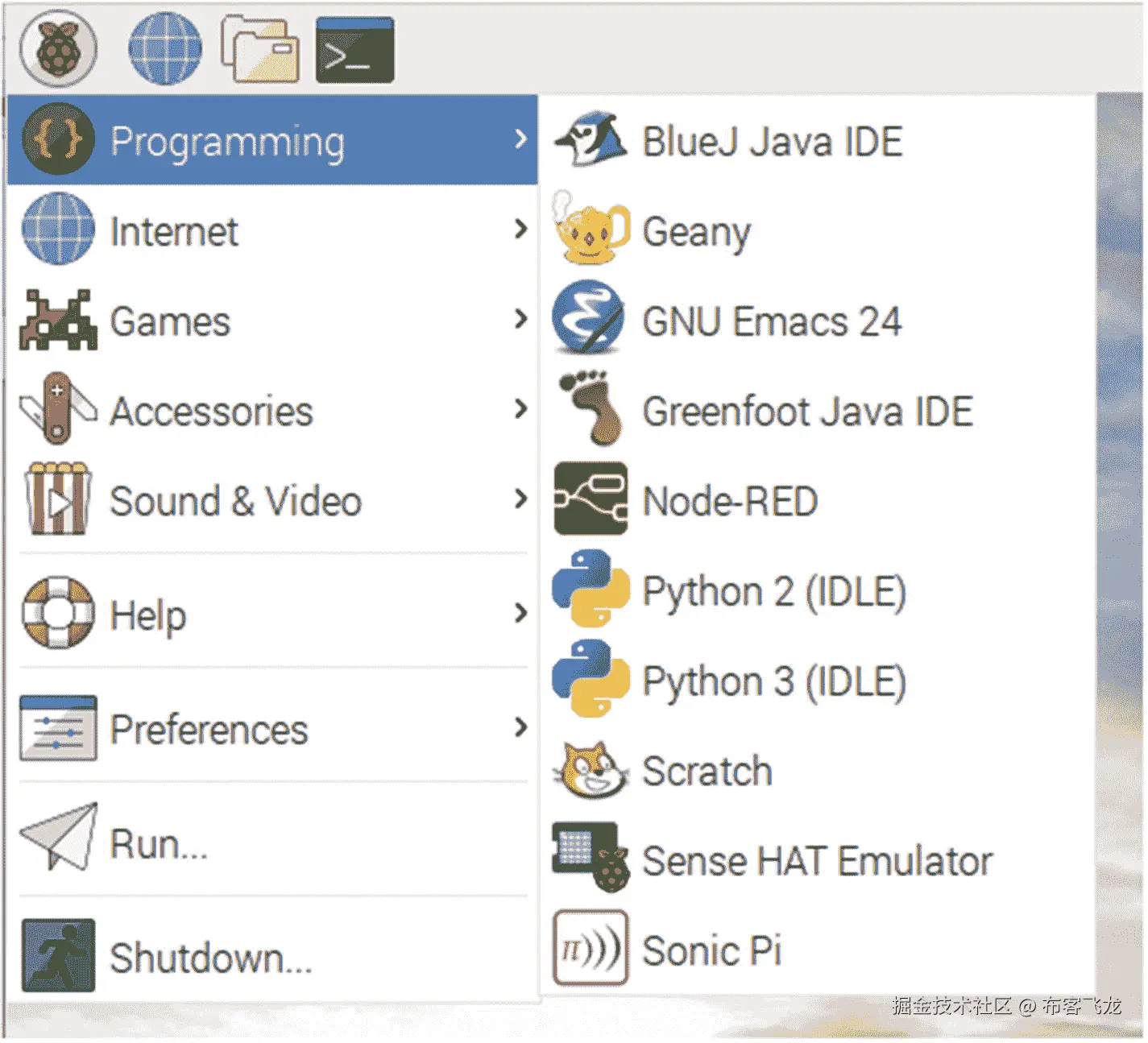The width and height of the screenshot is (1148, 1043).
Task: Select the Programming menu entry
Action: coord(229,141)
